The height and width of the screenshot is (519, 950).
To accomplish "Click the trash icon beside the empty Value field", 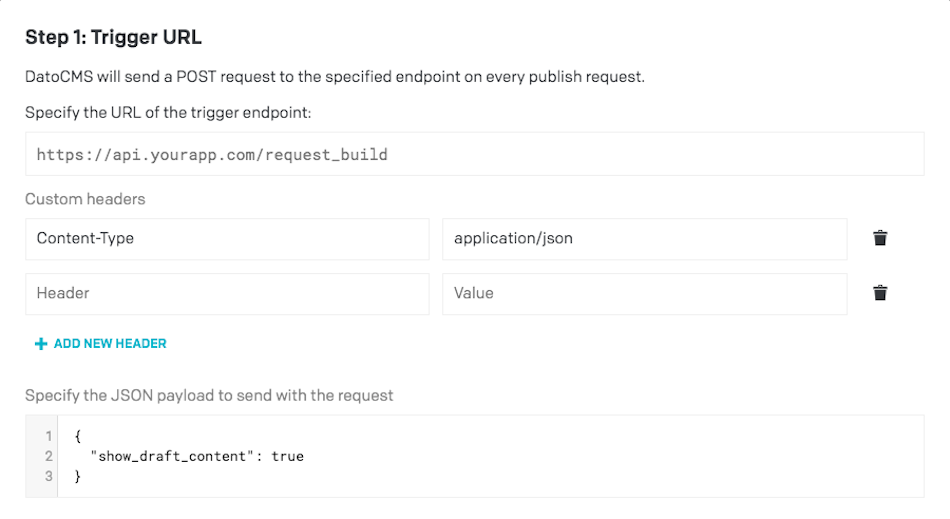I will pyautogui.click(x=880, y=293).
